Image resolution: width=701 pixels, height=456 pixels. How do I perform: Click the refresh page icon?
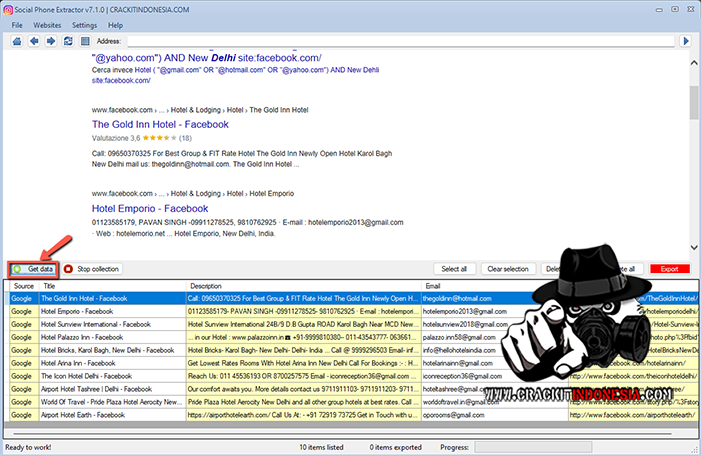coord(67,41)
